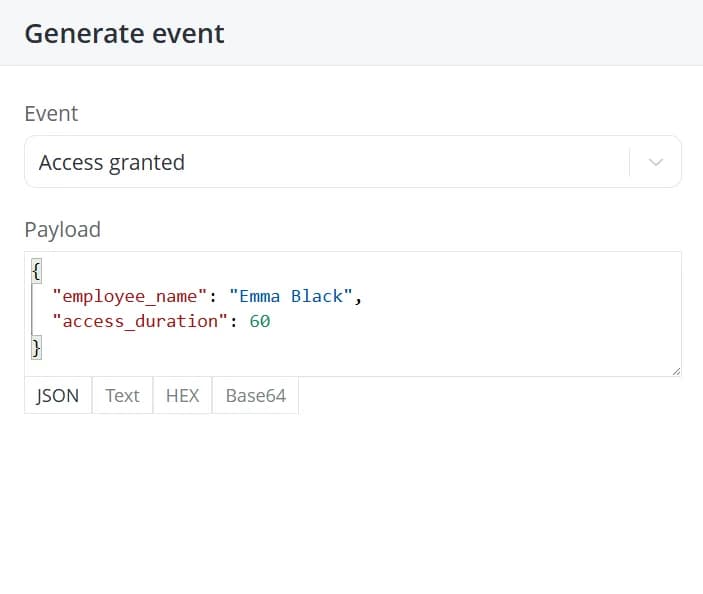Click the Payload field label
Screen dimensions: 703x594
click(x=63, y=230)
